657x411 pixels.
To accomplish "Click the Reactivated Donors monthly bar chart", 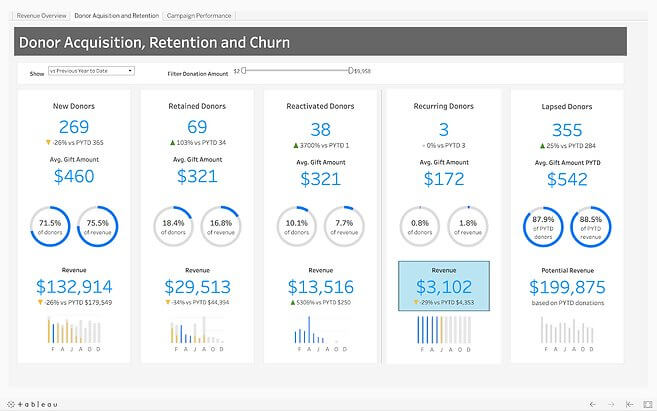I will click(x=320, y=331).
